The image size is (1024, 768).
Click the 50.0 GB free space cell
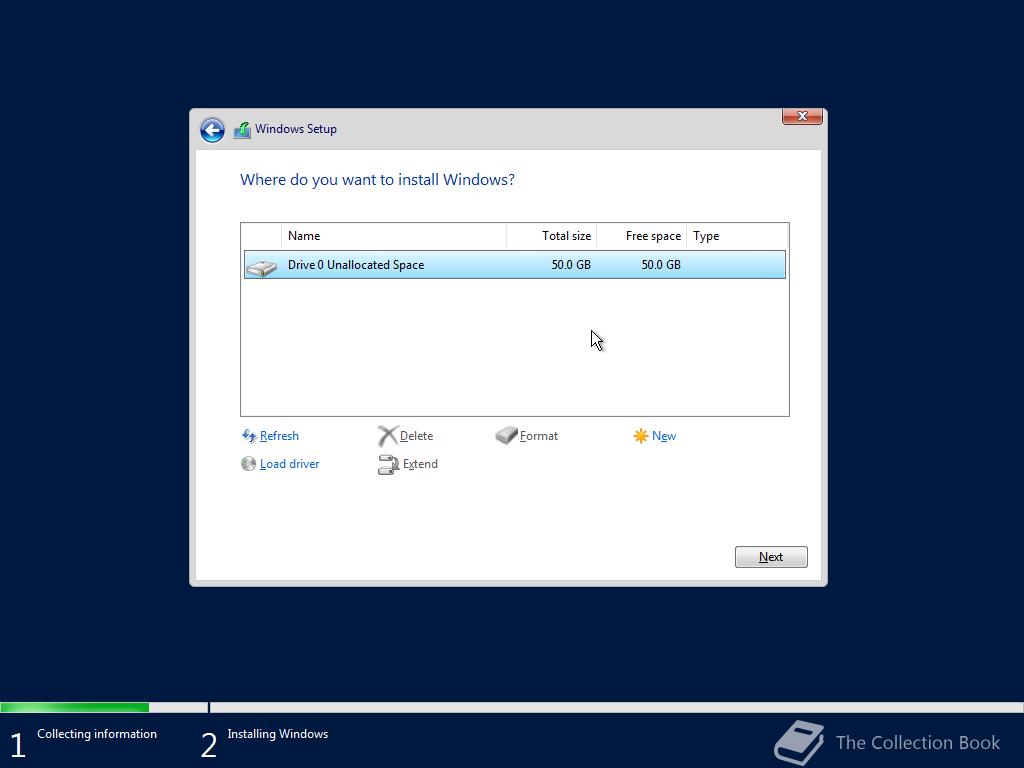pos(661,264)
